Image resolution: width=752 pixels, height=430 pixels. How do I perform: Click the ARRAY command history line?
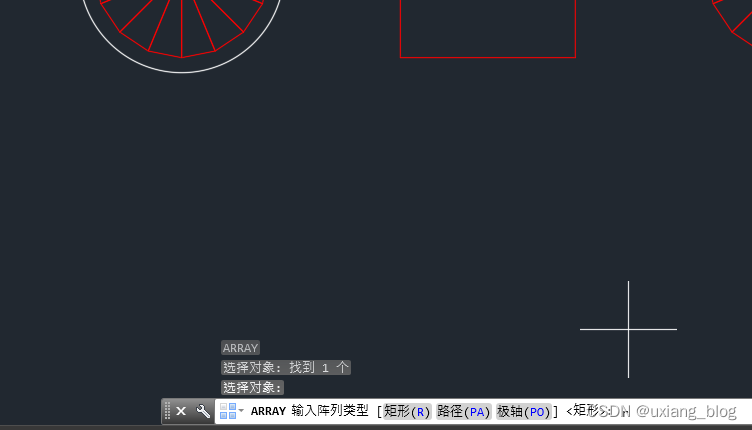pyautogui.click(x=240, y=348)
